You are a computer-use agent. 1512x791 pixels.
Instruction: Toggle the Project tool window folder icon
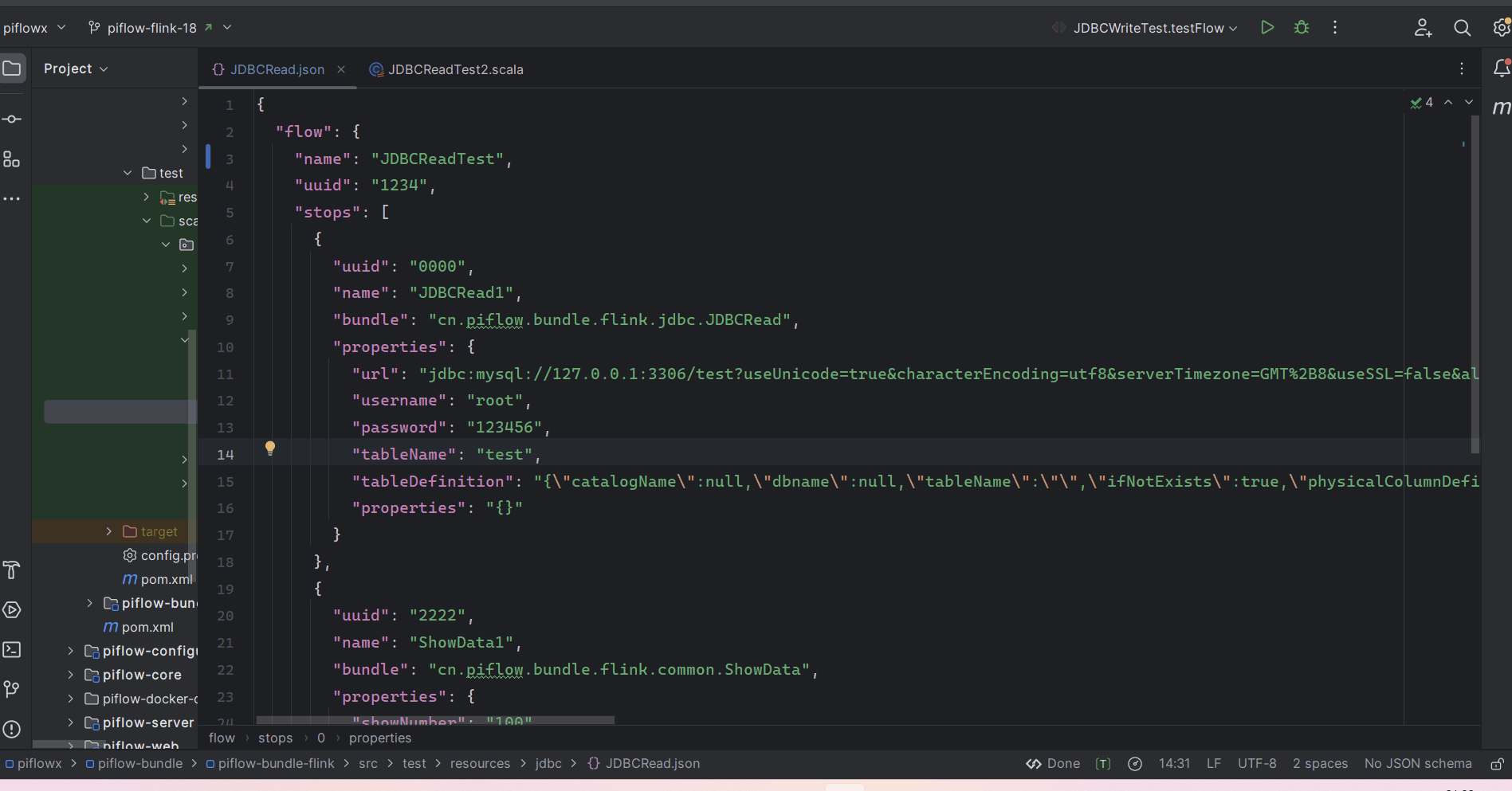[x=12, y=69]
